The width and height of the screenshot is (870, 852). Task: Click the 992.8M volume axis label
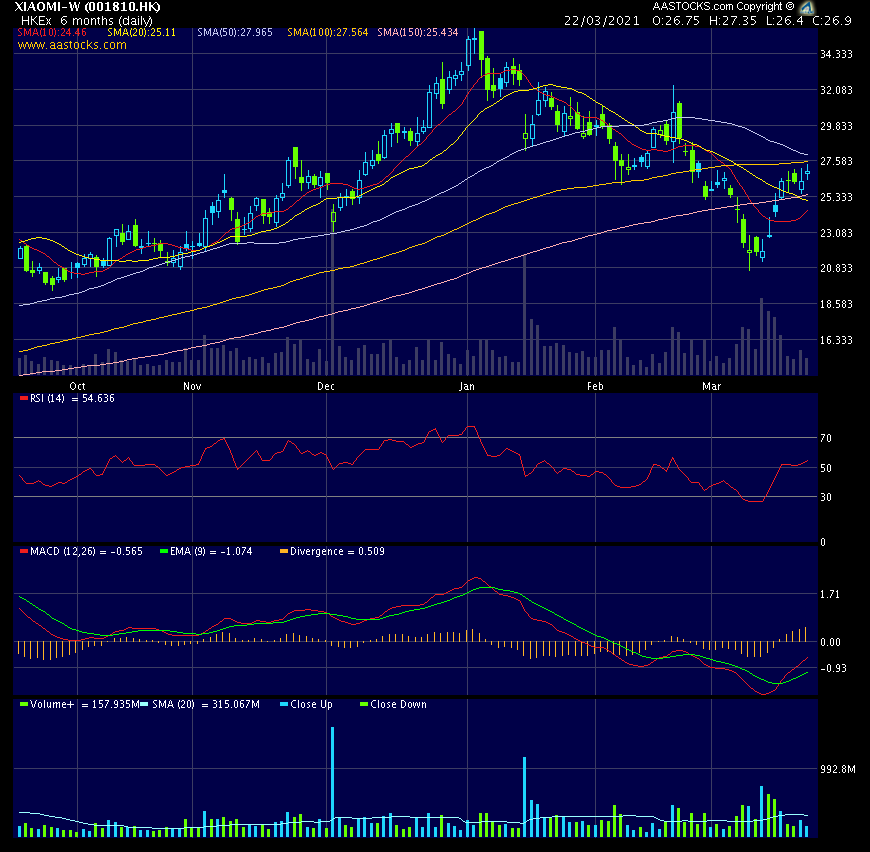click(x=838, y=769)
